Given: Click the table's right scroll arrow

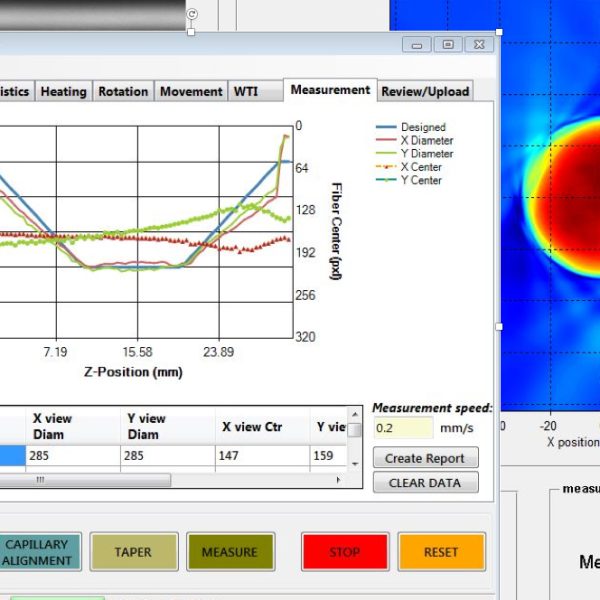Looking at the screenshot, I should [339, 480].
